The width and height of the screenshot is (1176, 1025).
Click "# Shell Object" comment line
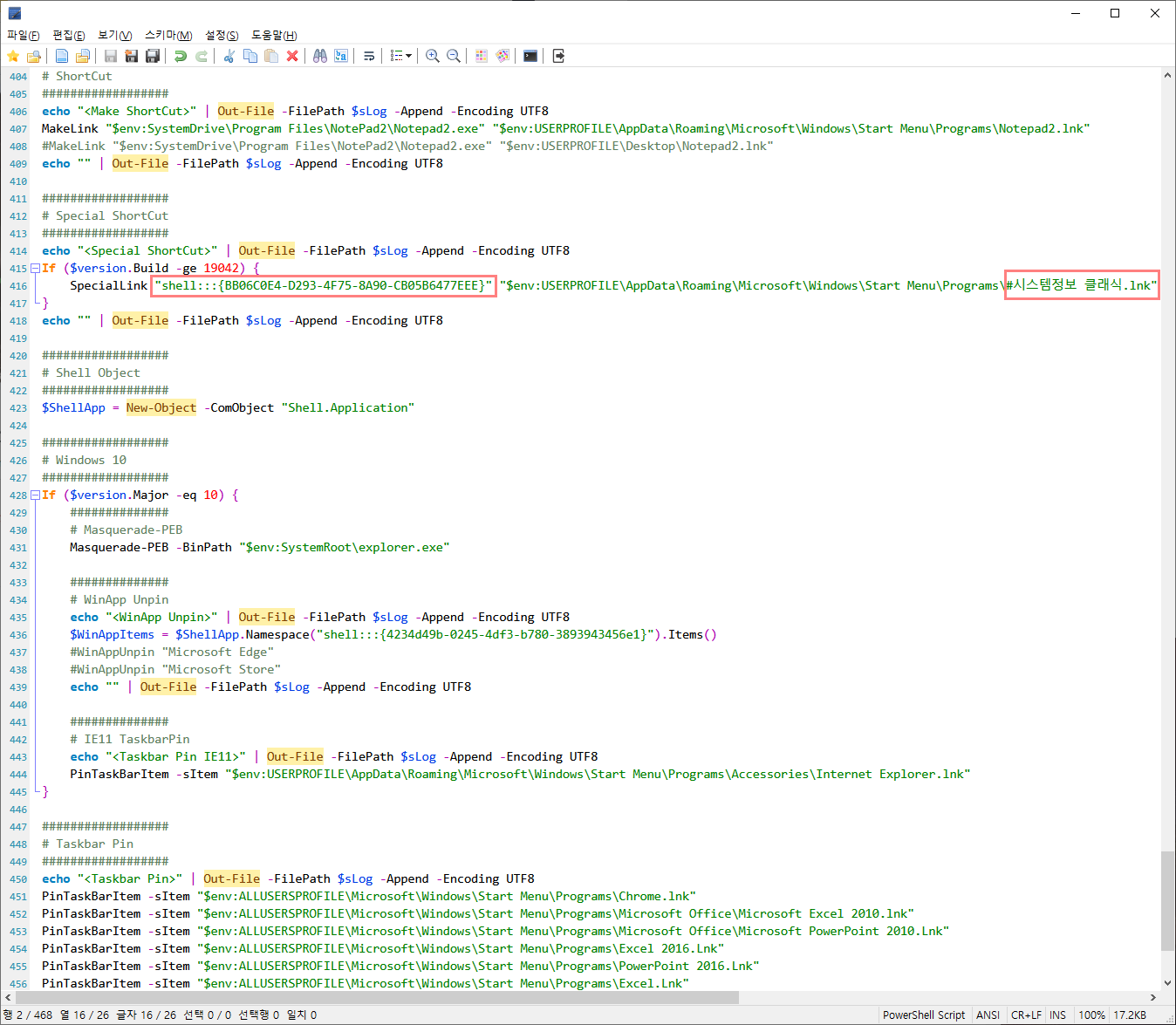coord(91,372)
